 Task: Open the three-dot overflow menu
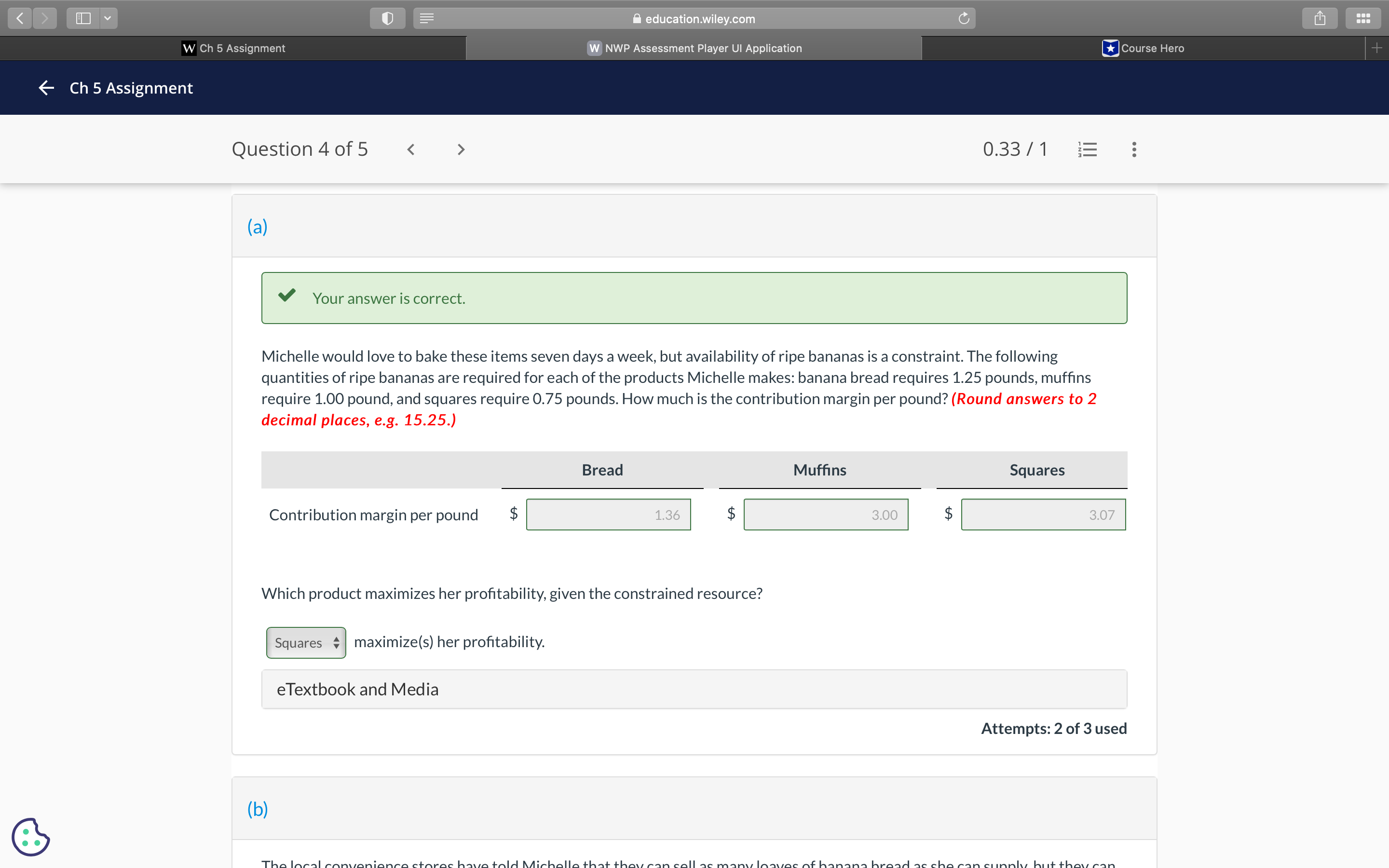[x=1133, y=149]
